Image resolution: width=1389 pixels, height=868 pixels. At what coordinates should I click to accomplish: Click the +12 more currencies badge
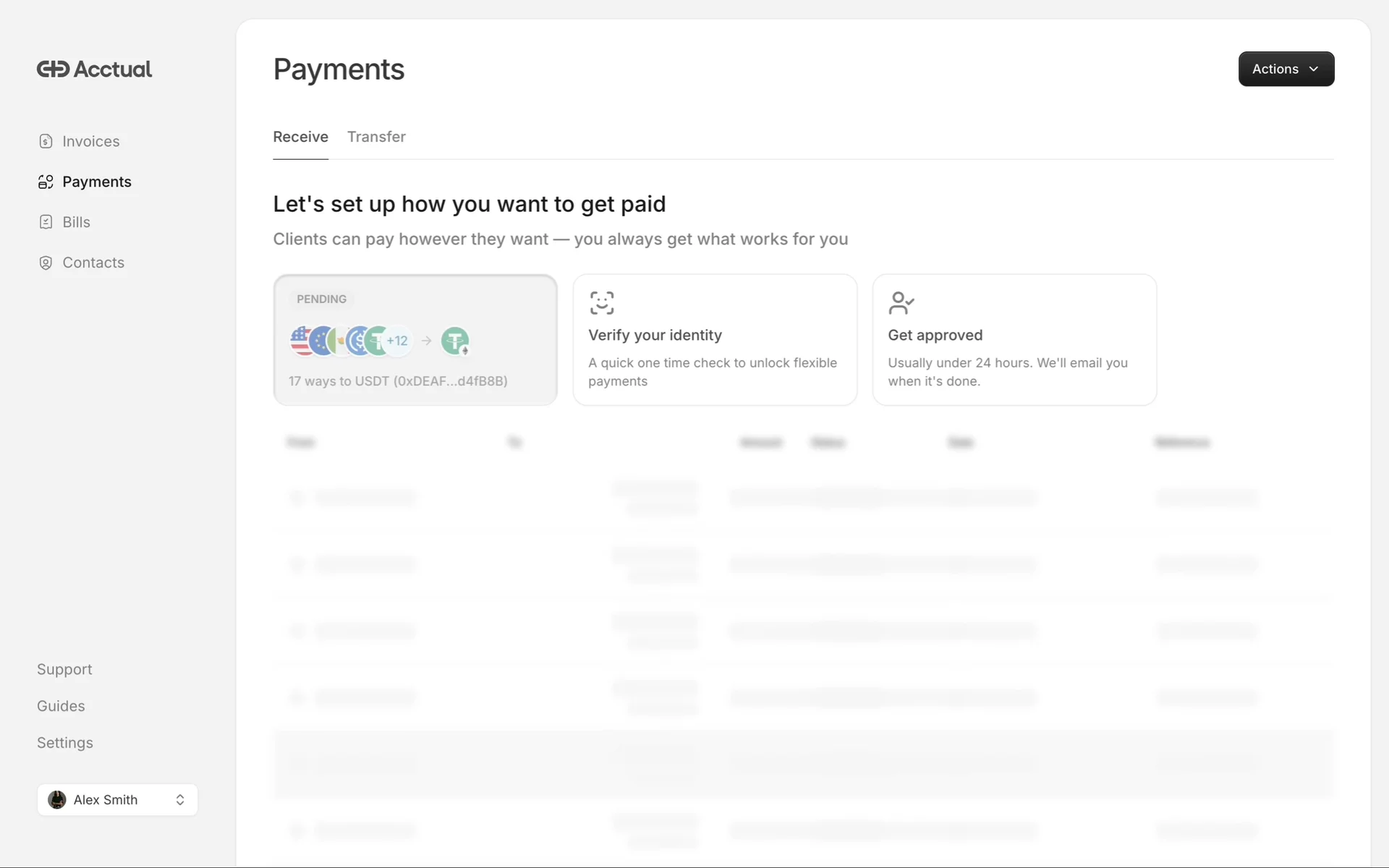coord(399,341)
